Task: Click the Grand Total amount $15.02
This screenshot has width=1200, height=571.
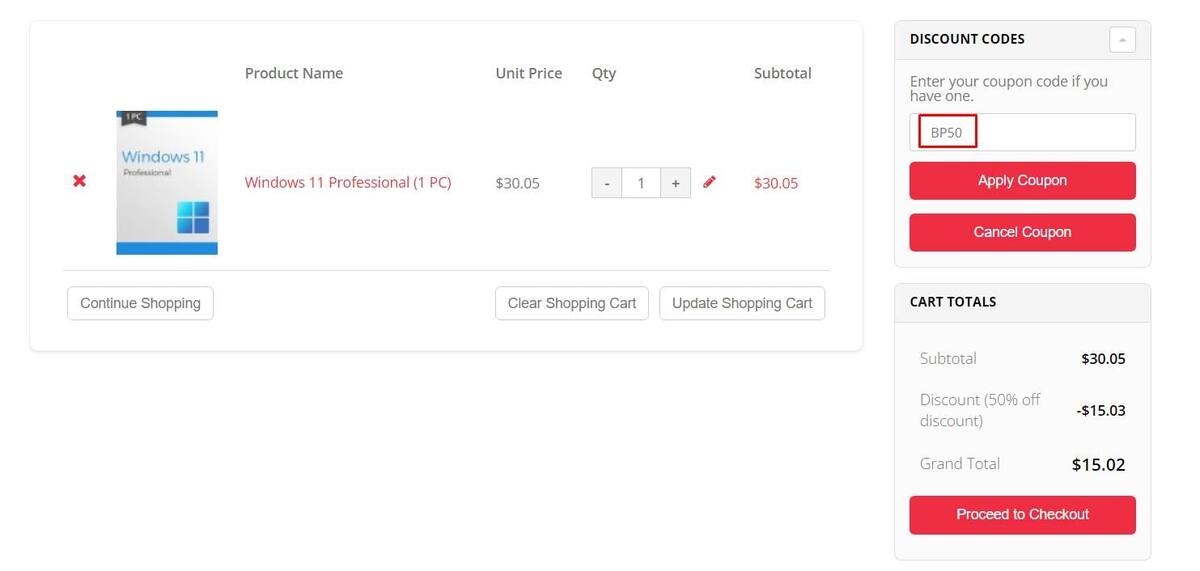Action: pos(1098,464)
